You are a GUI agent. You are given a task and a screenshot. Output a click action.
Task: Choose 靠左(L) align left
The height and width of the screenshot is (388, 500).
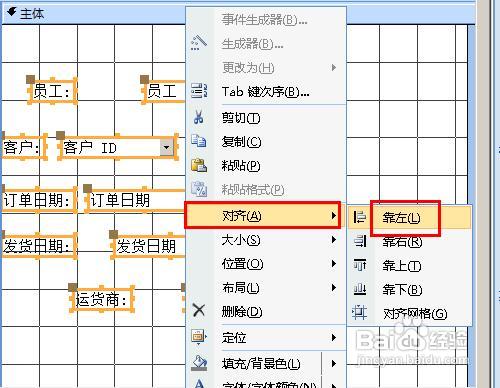point(410,218)
